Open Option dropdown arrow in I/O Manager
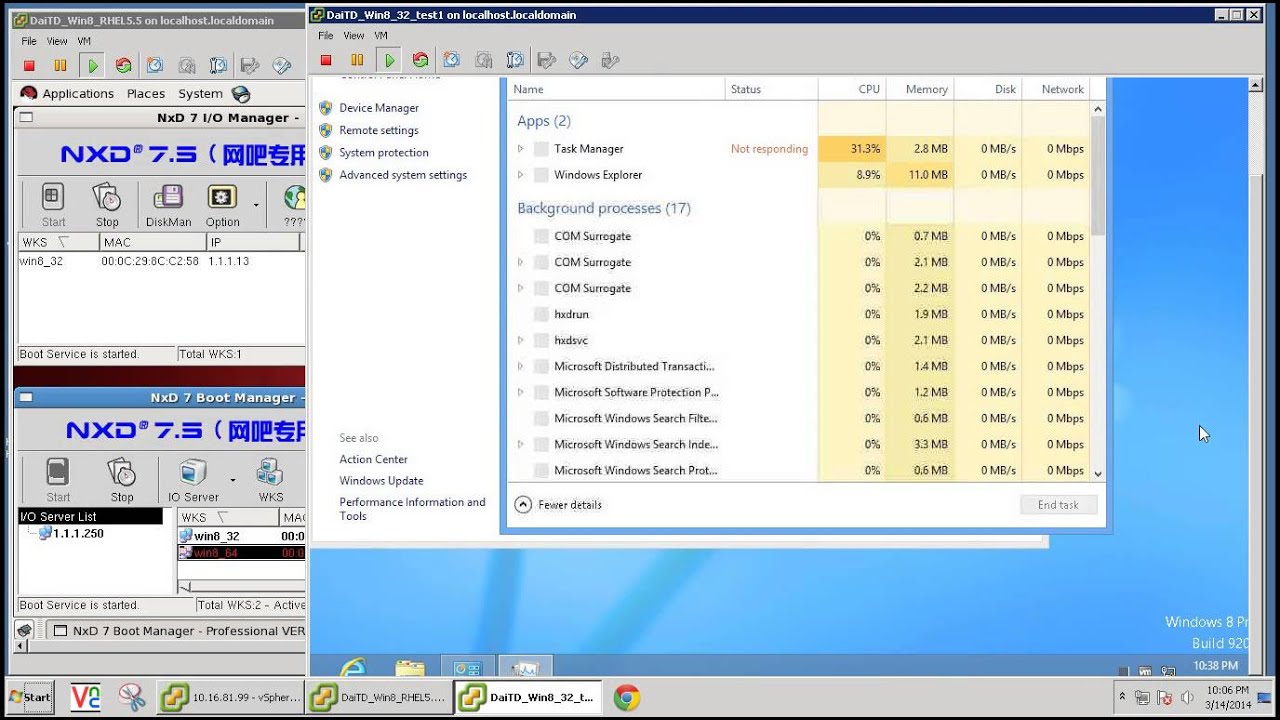Screen dimensions: 1280x720 (256, 205)
